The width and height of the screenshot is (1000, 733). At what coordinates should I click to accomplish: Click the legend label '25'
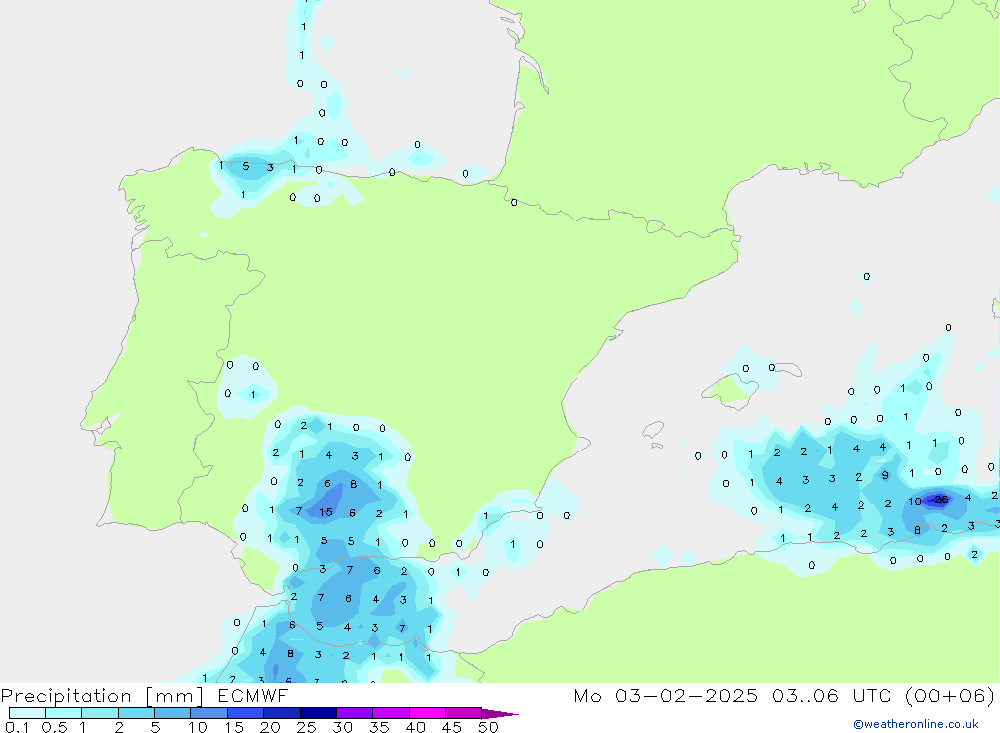307,727
